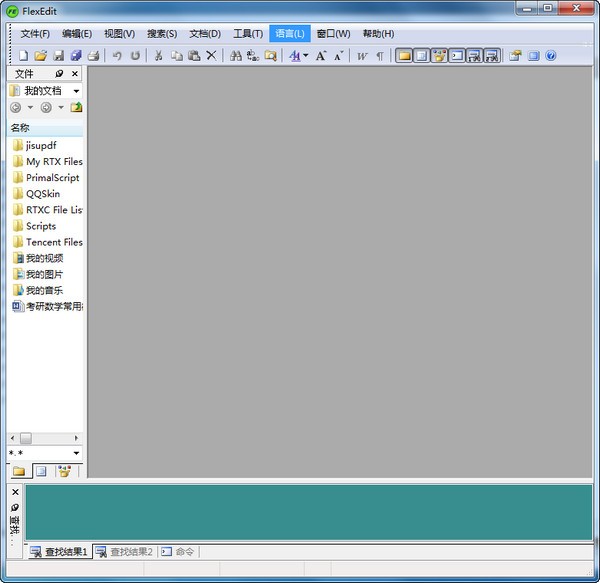Create a new file from the toolbar
The width and height of the screenshot is (600, 583).
click(x=23, y=56)
